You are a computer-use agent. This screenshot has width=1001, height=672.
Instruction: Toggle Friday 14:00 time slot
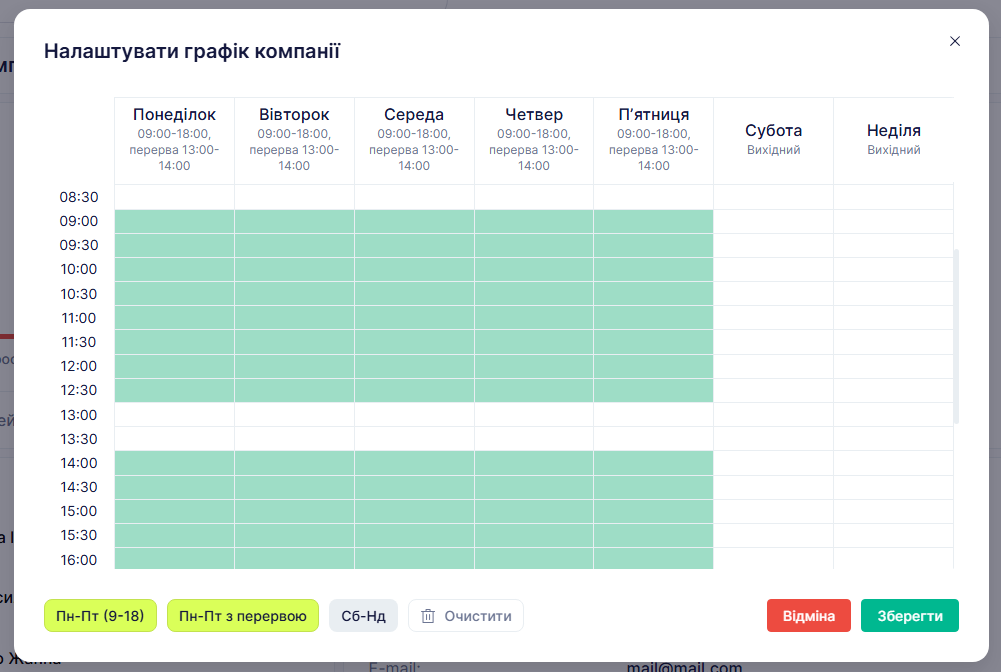pos(653,462)
